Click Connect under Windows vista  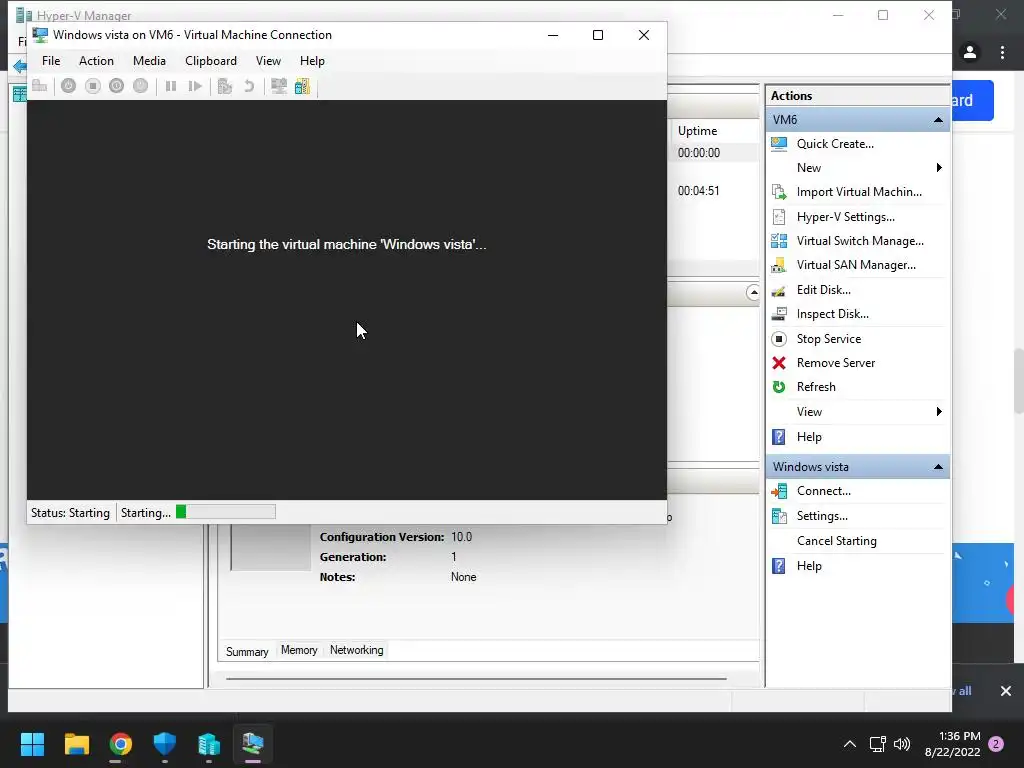[x=824, y=491]
